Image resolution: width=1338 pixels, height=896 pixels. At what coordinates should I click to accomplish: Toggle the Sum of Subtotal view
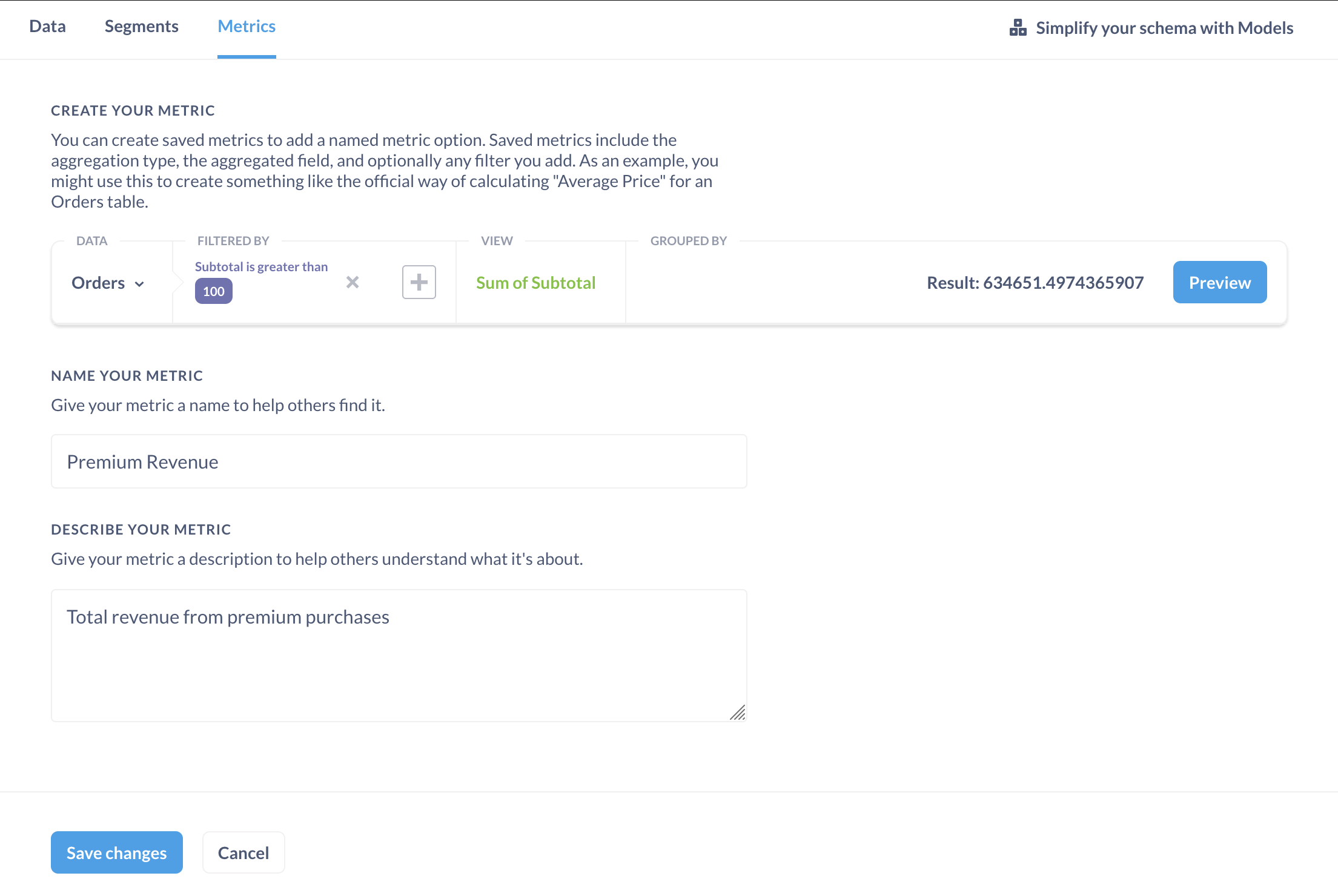[x=537, y=282]
